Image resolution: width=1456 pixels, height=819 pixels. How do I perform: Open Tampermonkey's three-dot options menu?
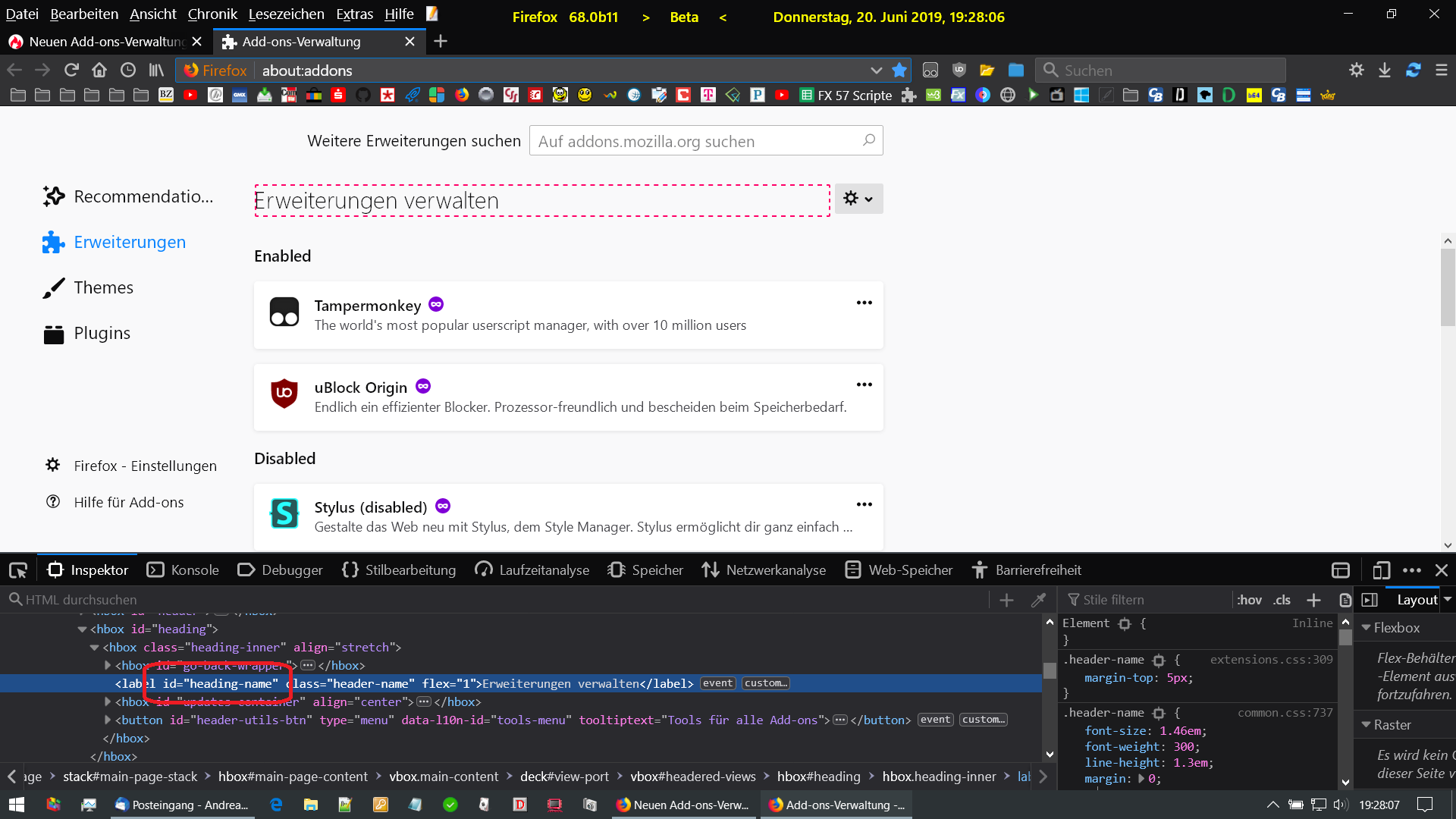click(x=864, y=303)
